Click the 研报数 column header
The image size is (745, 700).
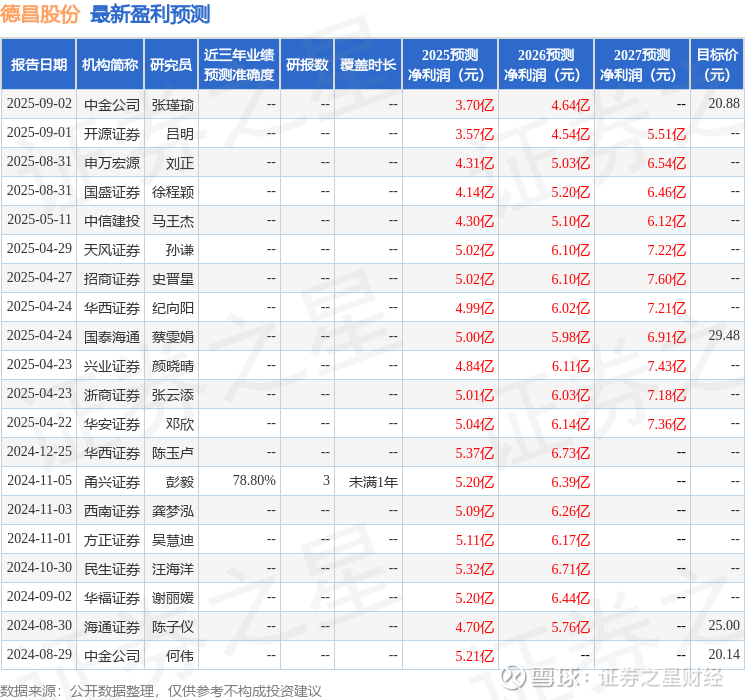pos(307,65)
